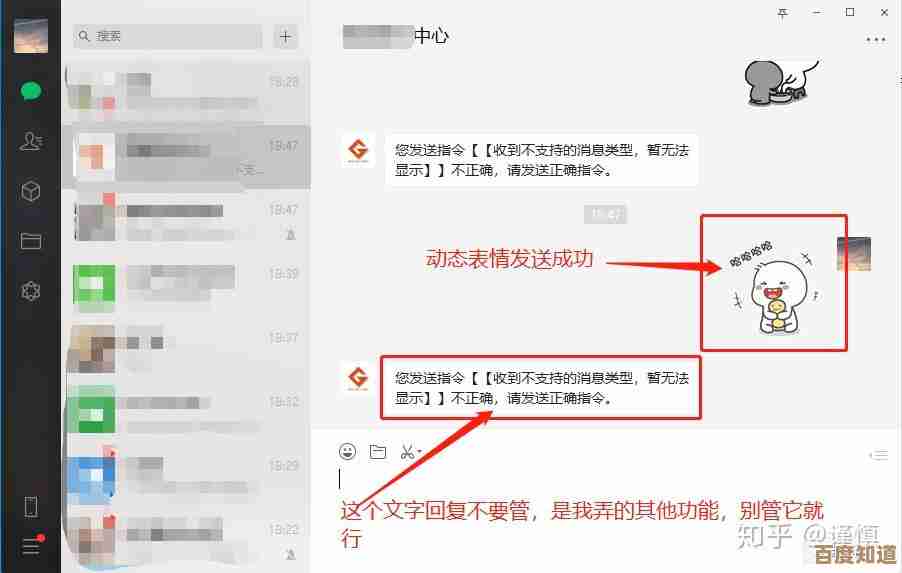Click the mobile phone icon in sidebar
The width and height of the screenshot is (902, 573).
click(31, 507)
